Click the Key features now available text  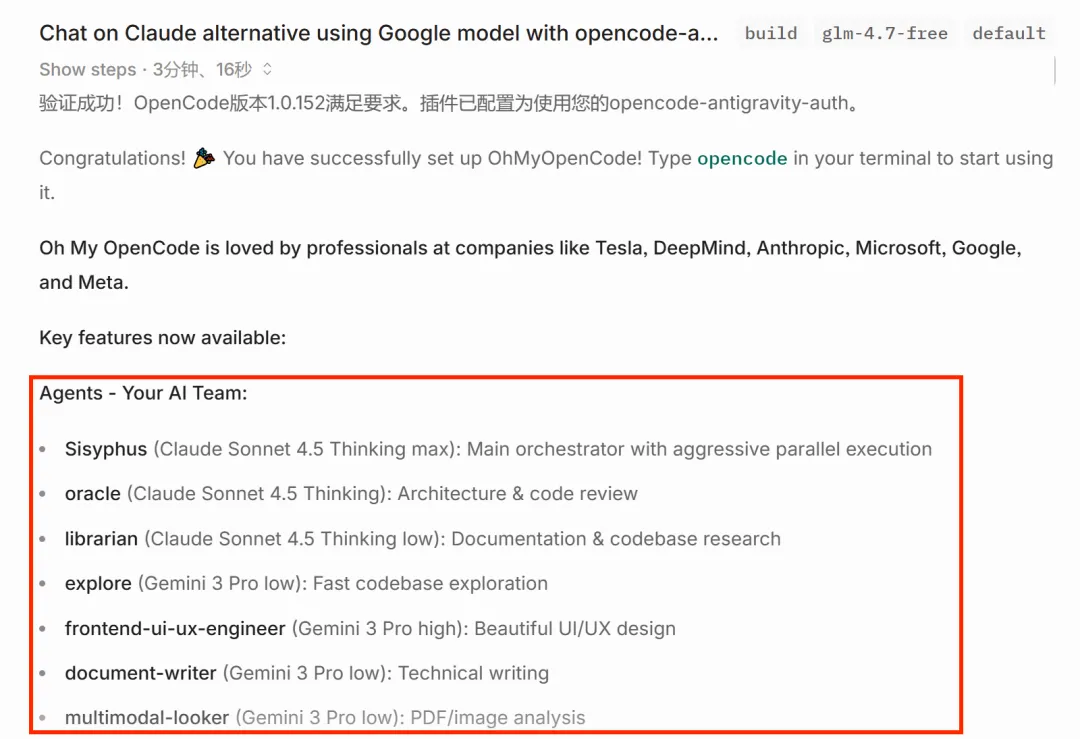tap(162, 338)
